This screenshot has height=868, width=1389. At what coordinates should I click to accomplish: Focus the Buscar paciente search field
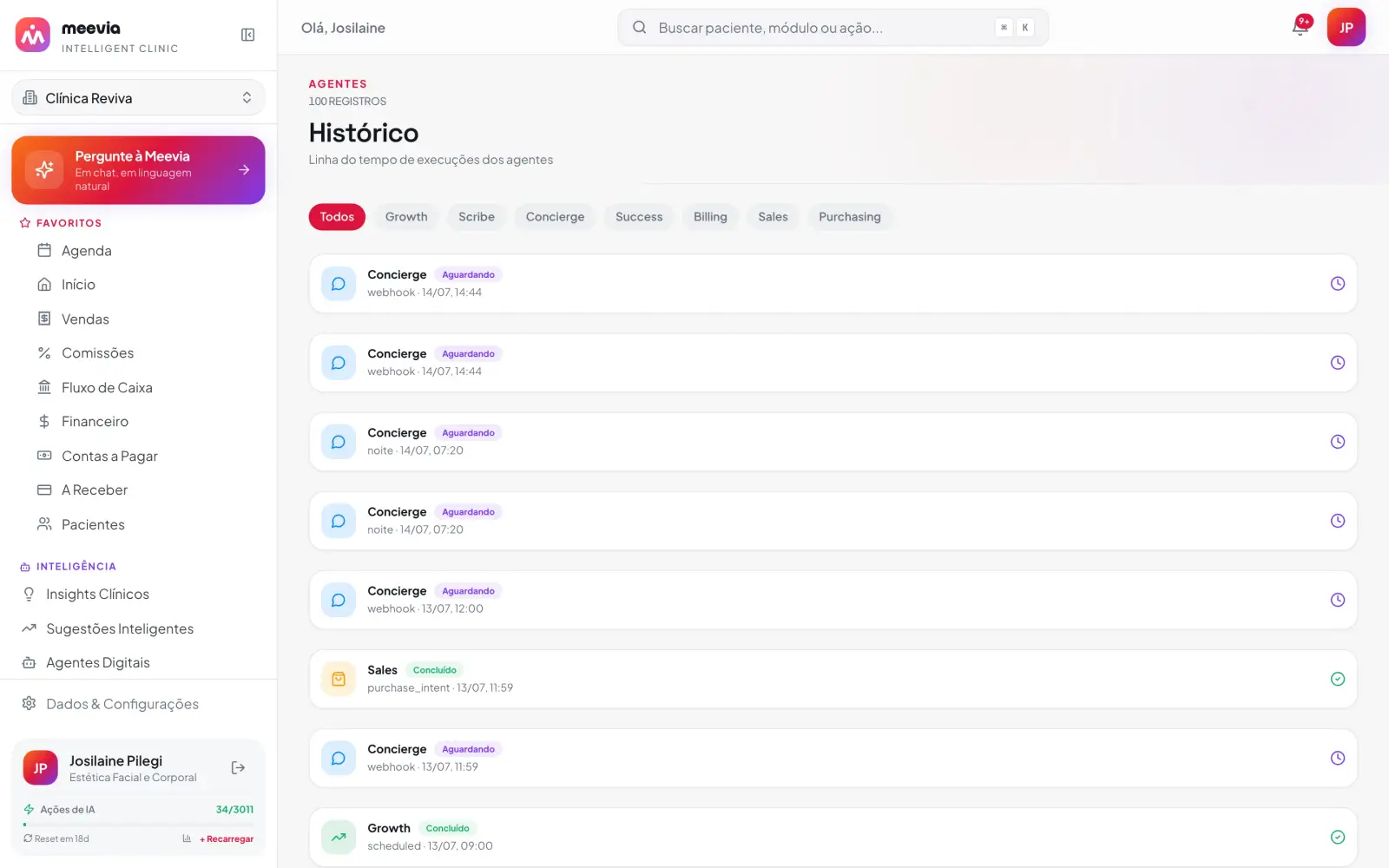[x=833, y=28]
